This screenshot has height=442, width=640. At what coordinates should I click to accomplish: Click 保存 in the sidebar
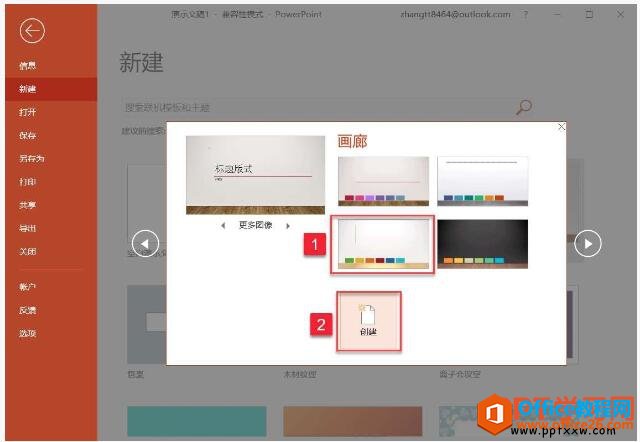[27, 135]
